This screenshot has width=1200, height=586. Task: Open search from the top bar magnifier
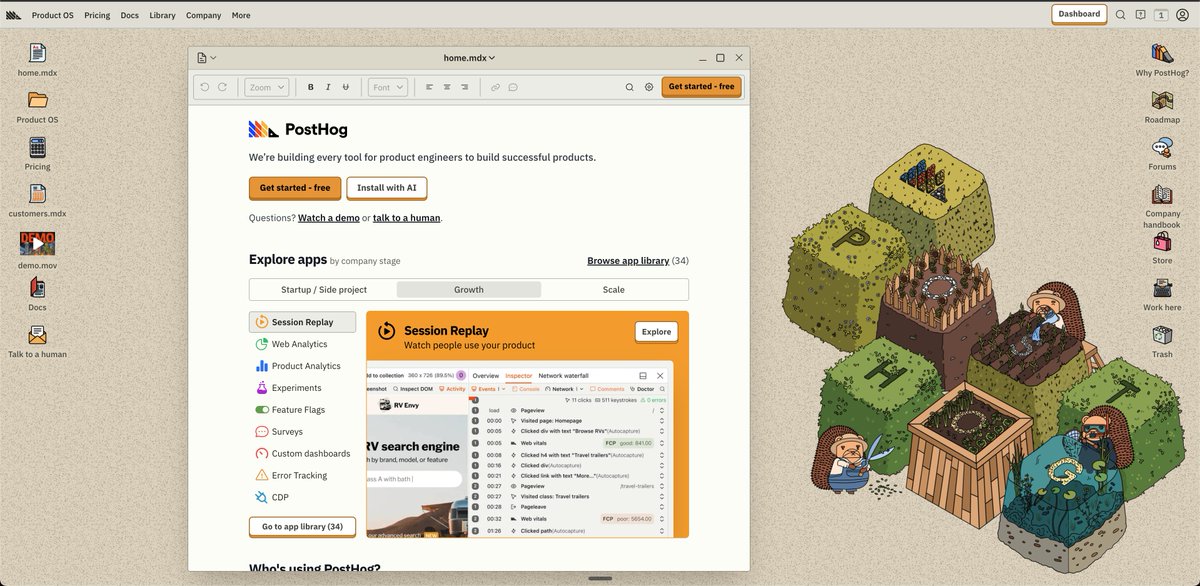pos(1121,15)
